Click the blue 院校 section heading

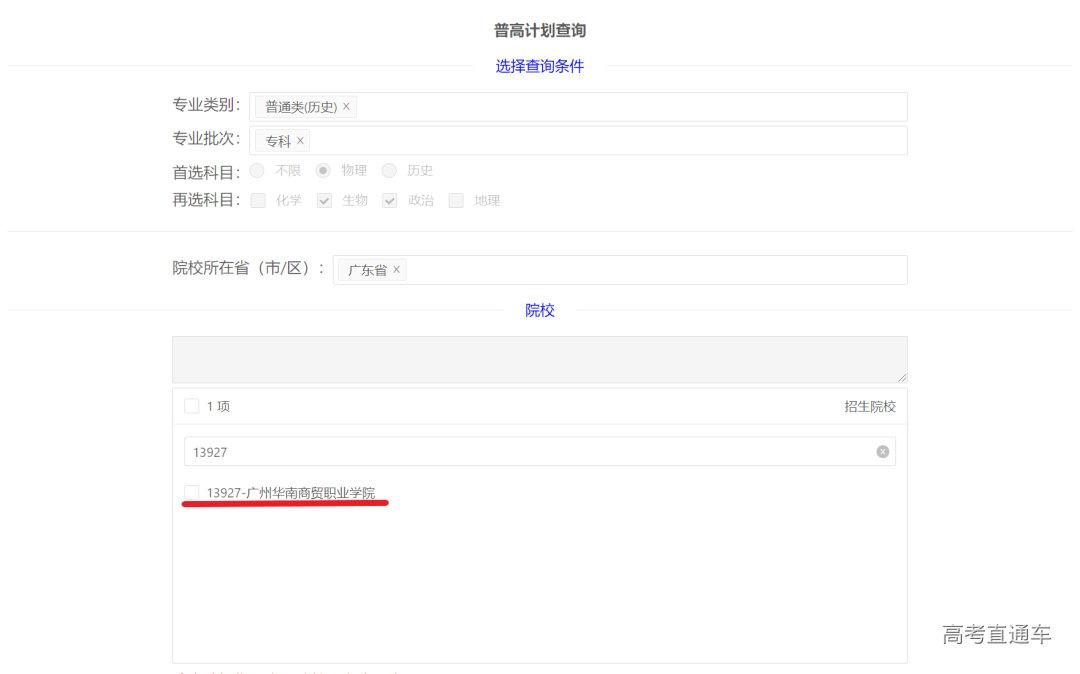point(539,311)
